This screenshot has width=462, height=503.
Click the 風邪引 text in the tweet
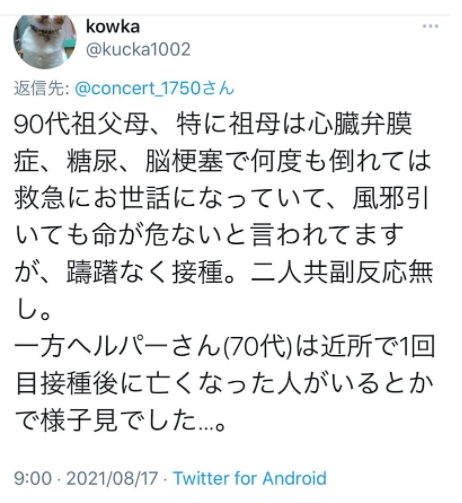click(391, 199)
